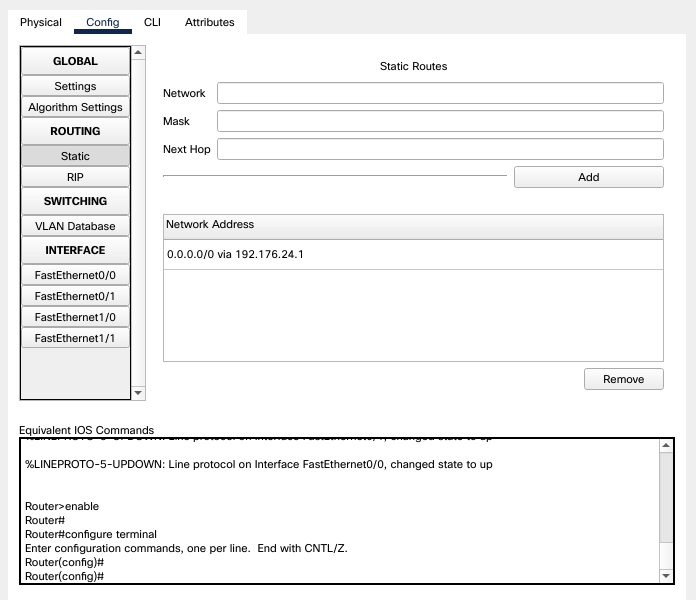Open the Config tab
Screen dimensions: 696x600
(103, 22)
